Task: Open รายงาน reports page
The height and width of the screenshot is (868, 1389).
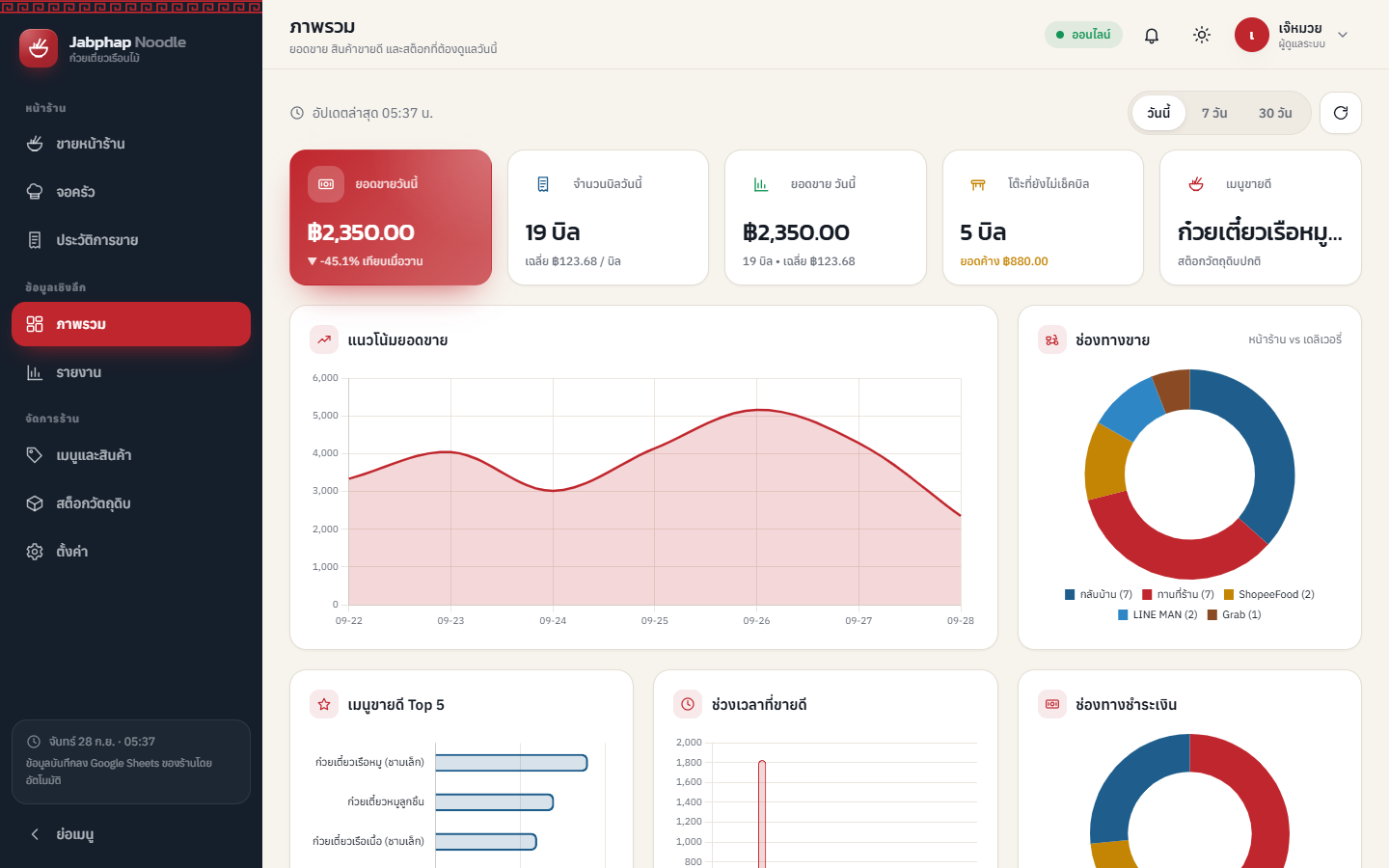Action: [131, 372]
